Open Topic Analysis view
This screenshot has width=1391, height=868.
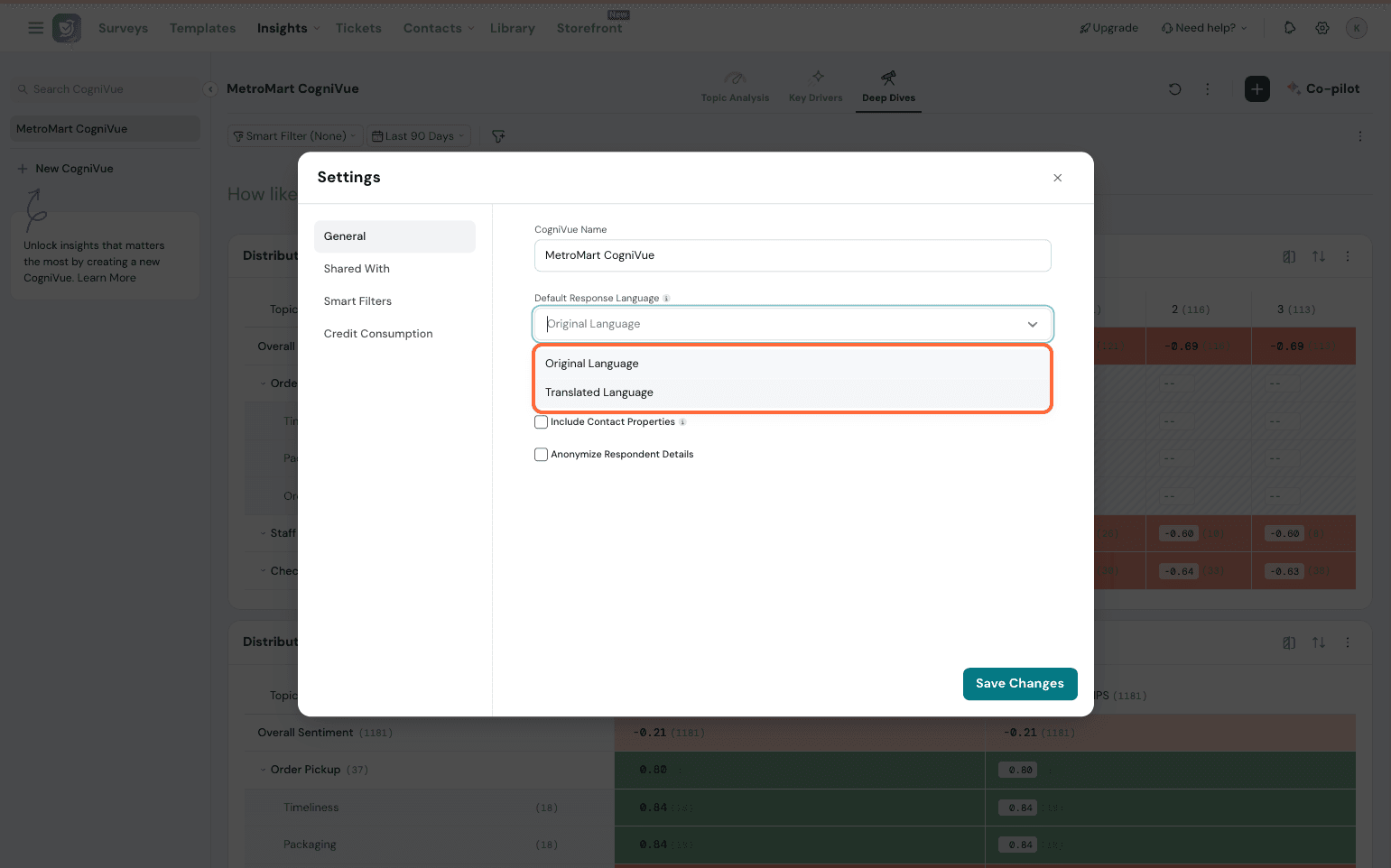pos(735,87)
